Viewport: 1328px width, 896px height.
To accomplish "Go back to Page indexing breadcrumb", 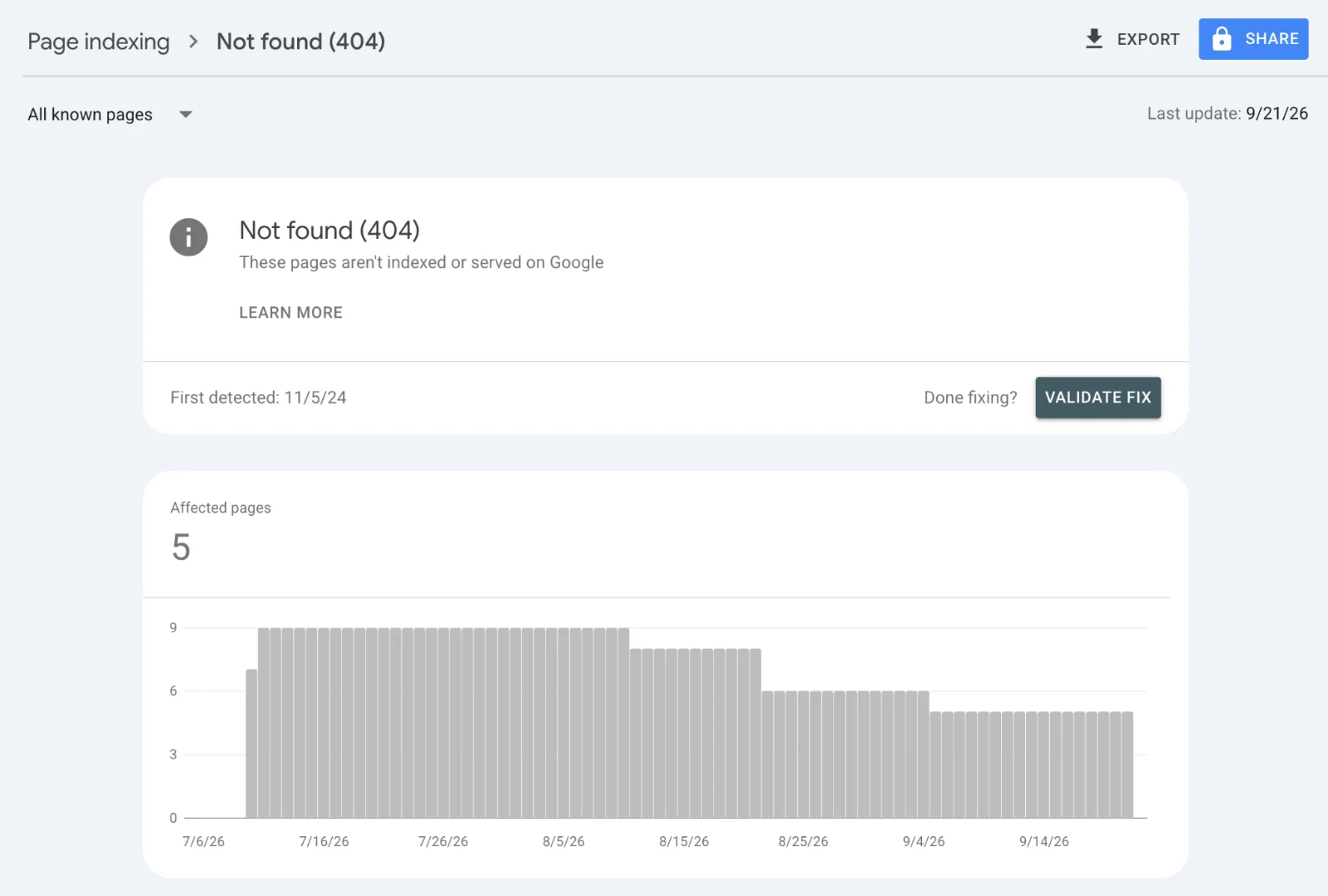I will [x=98, y=41].
